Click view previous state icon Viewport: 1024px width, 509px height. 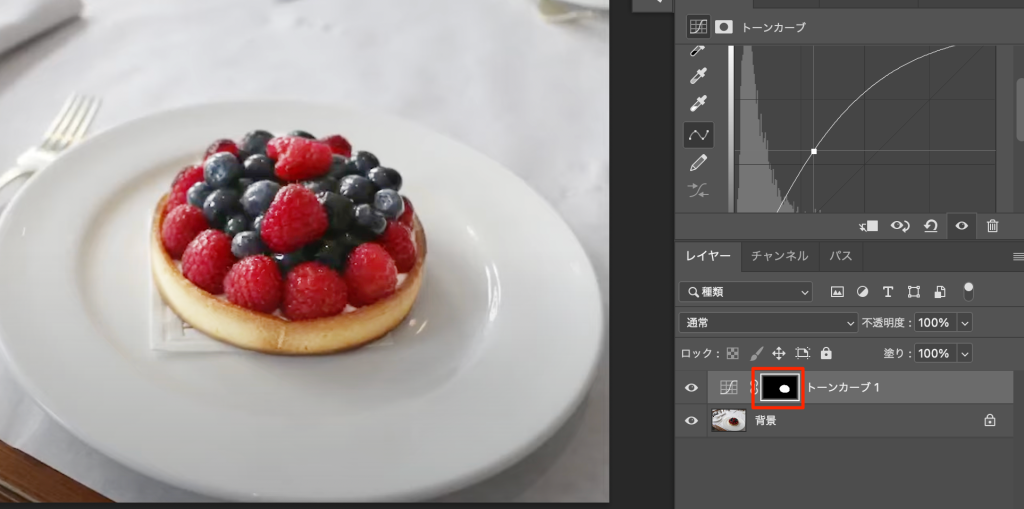[900, 226]
